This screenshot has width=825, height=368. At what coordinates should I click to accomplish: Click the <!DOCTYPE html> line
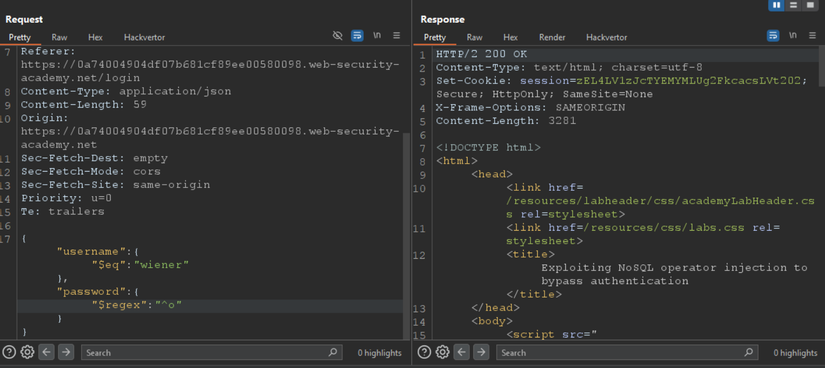click(488, 147)
